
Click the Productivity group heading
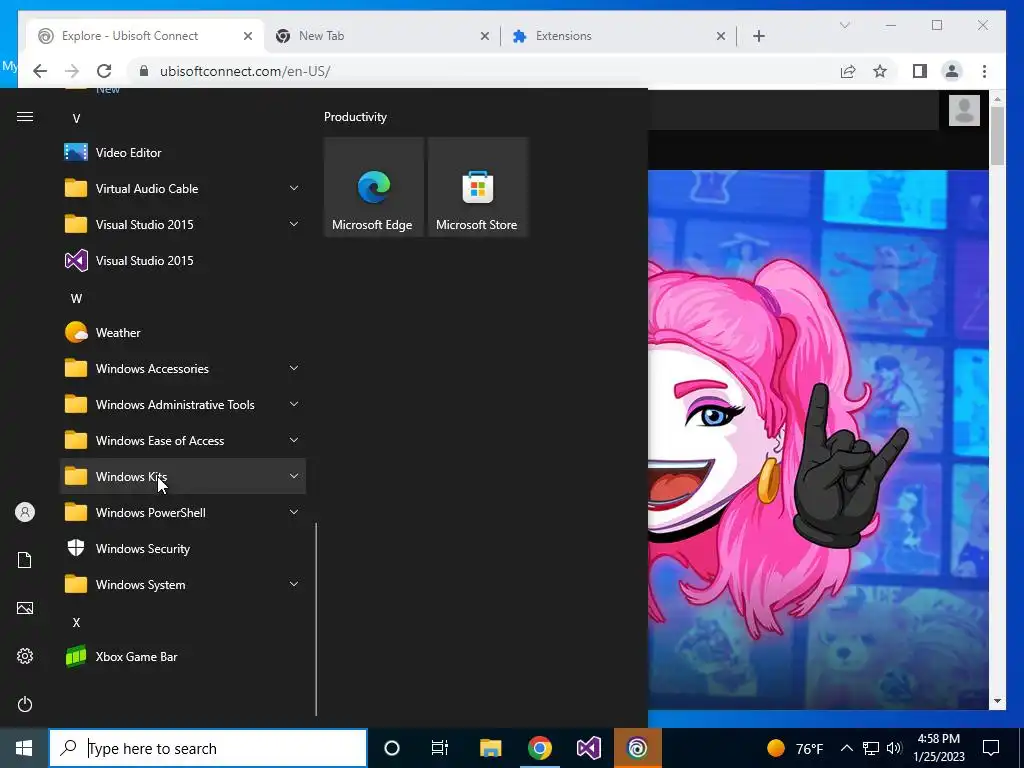[x=355, y=117]
